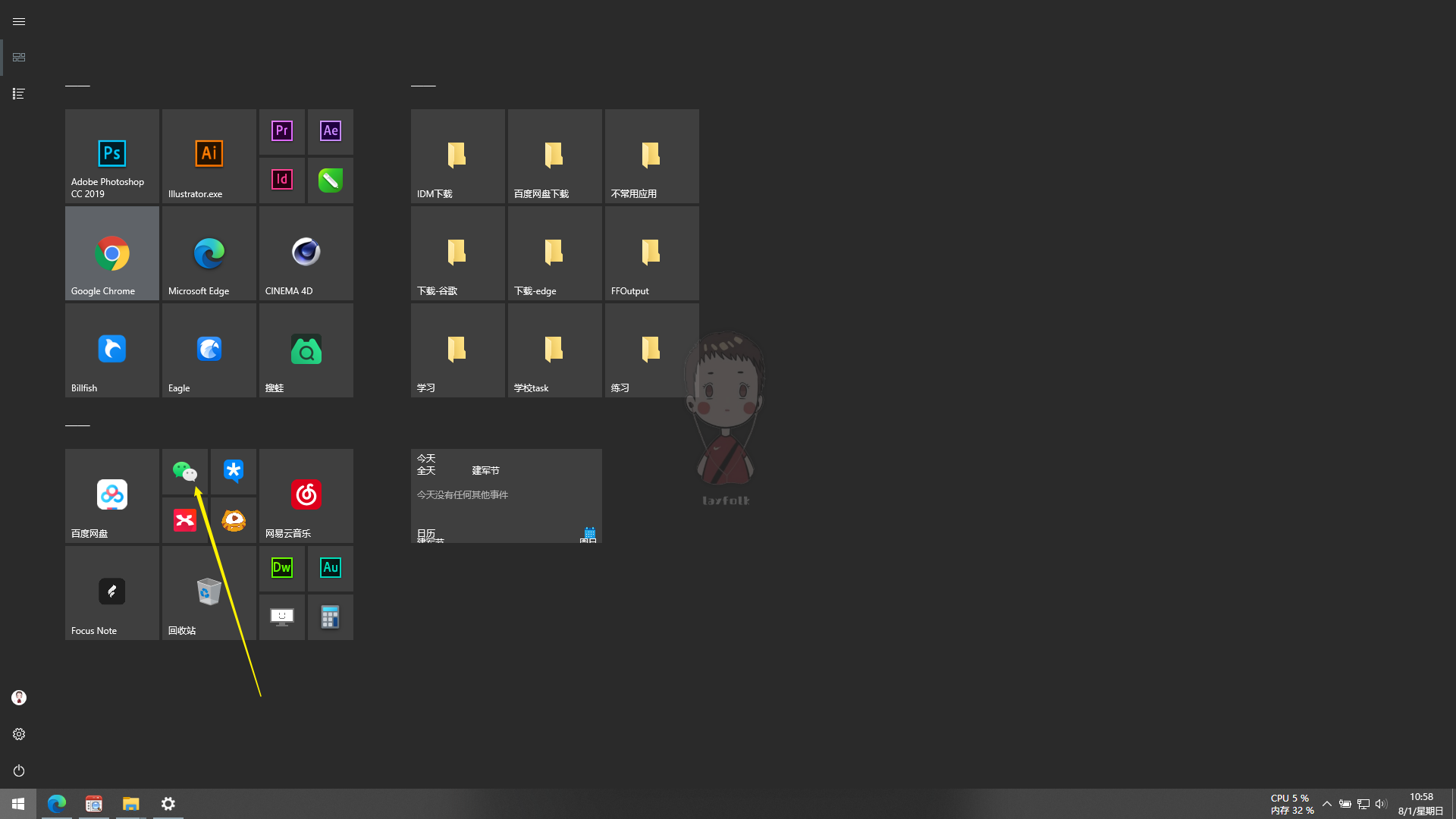Open network status in system tray

tap(1363, 804)
